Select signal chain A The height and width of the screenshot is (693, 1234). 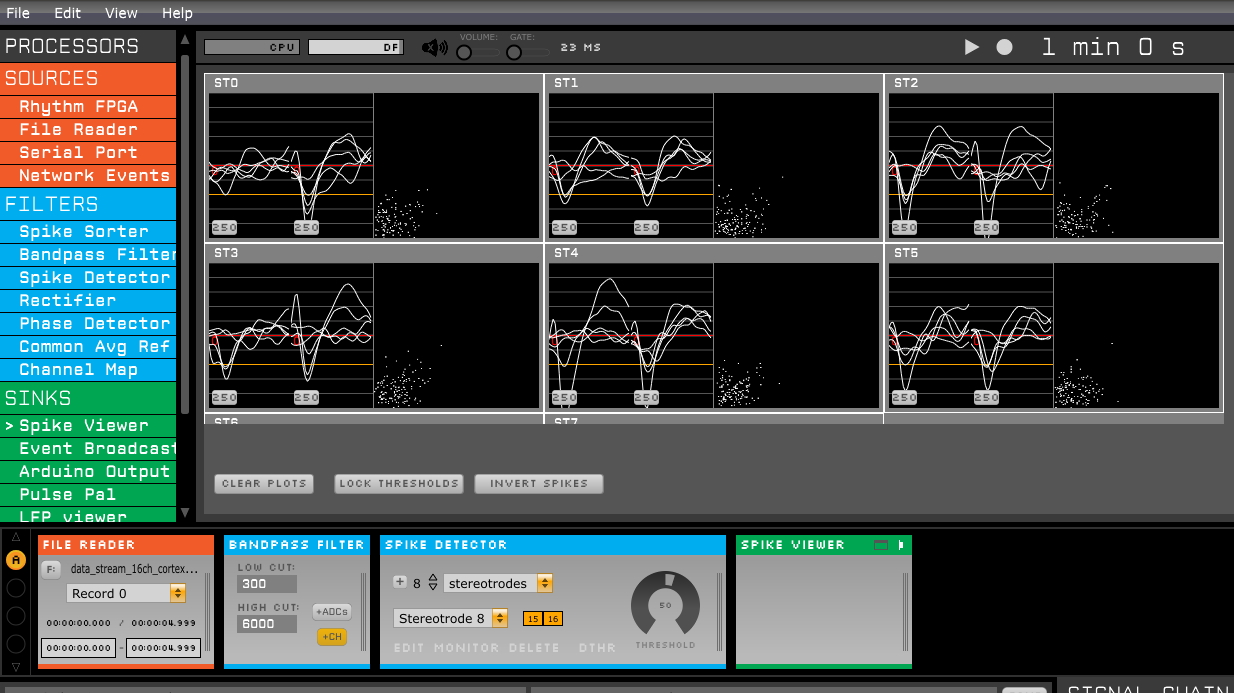tap(16, 560)
